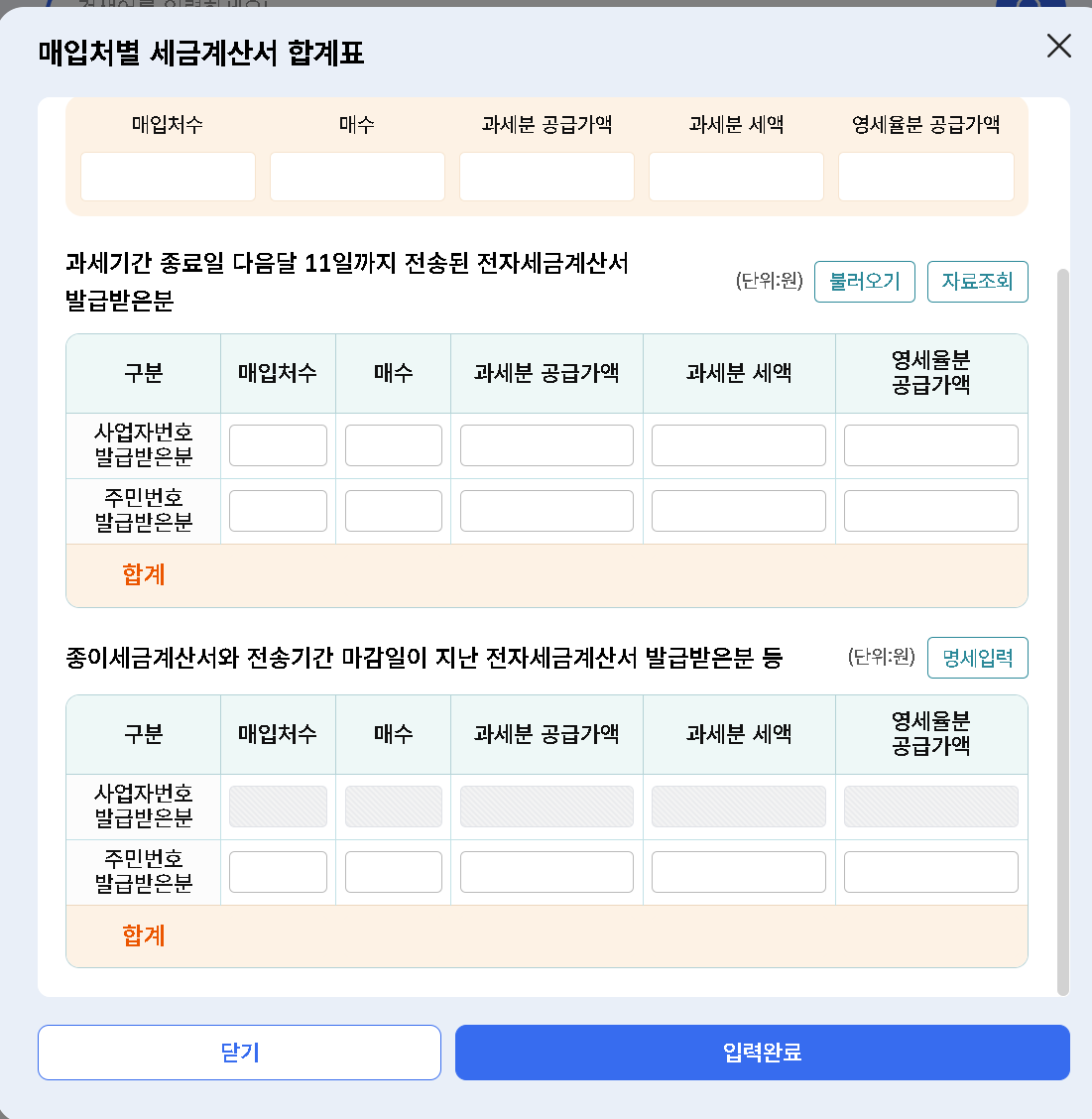Click (단위:원) label beside 불러오기
This screenshot has height=1119, width=1092.
[770, 281]
